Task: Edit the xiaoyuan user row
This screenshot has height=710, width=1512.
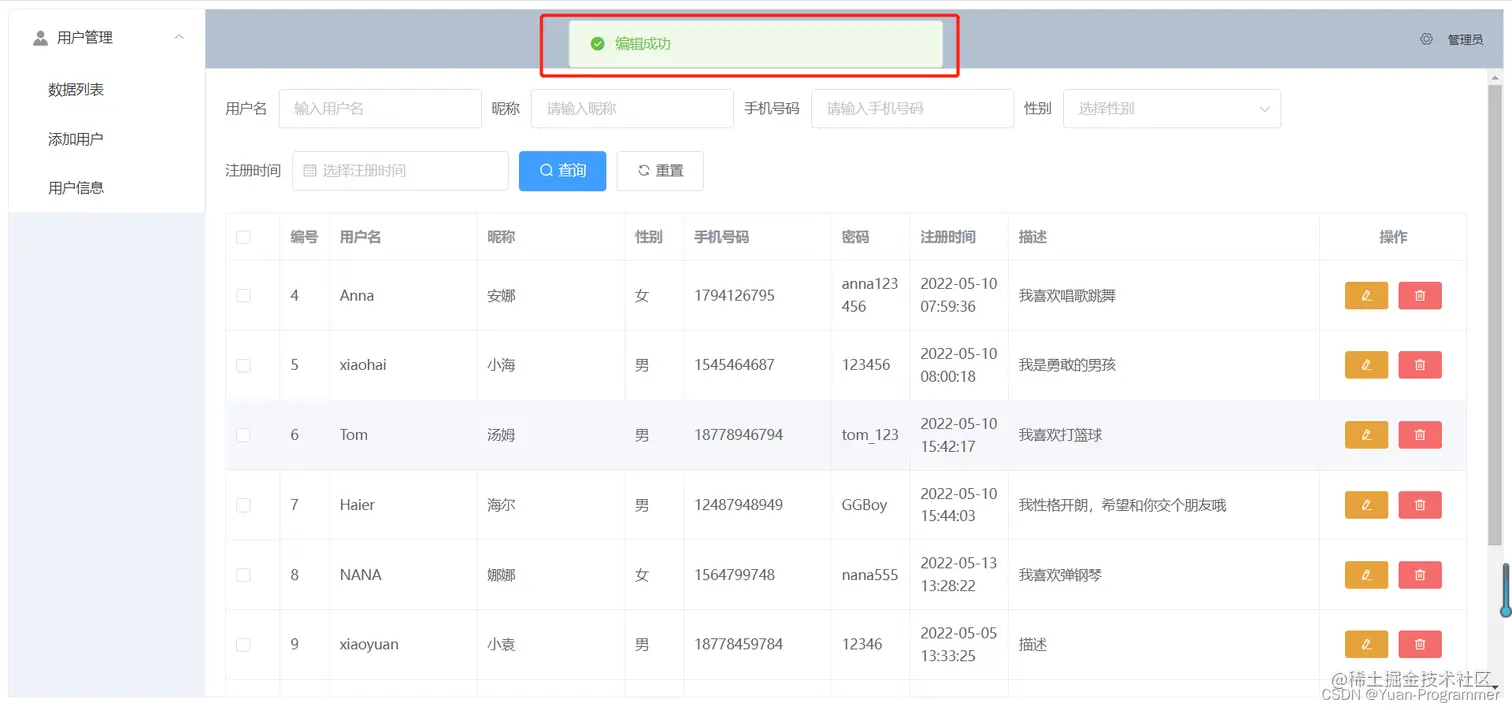Action: point(1366,644)
